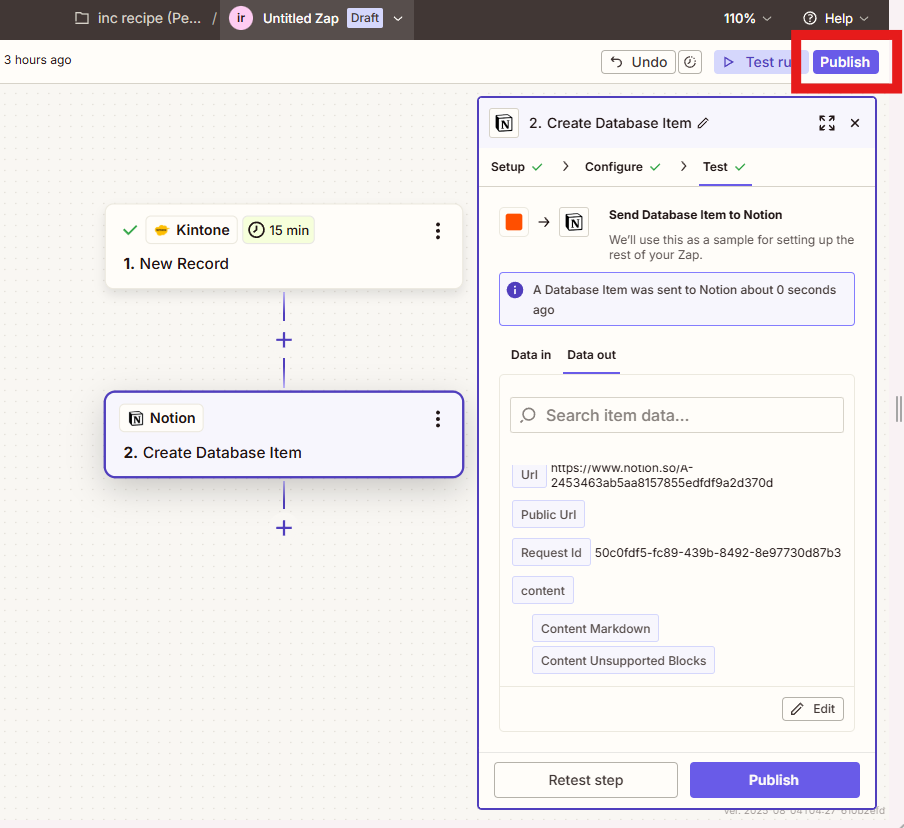Click the magnifier icon in search field
This screenshot has width=904, height=828.
(528, 415)
